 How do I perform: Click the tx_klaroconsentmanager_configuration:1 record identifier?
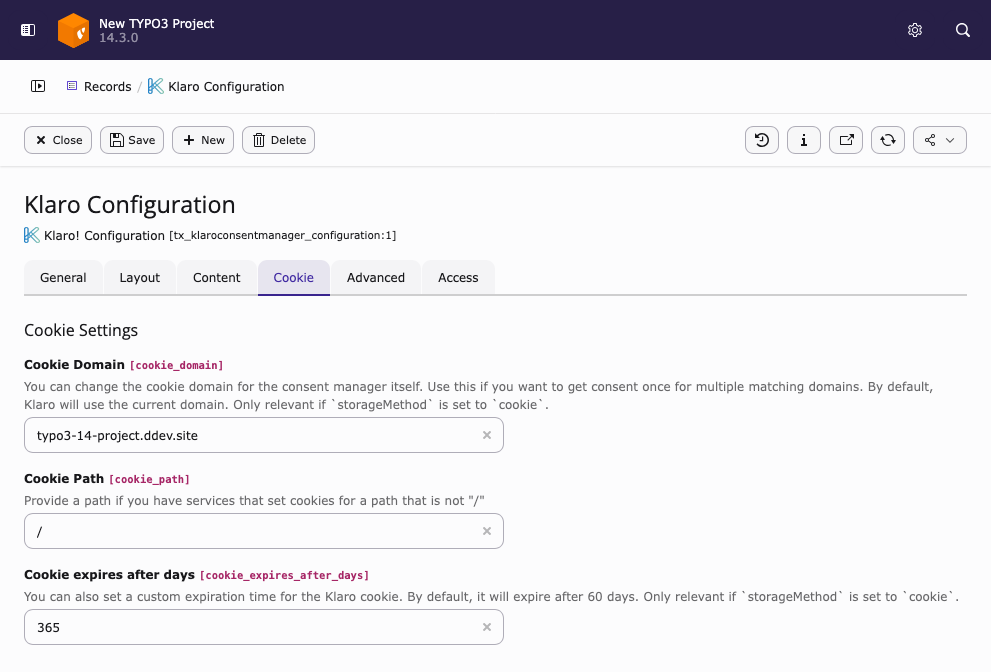click(x=283, y=235)
